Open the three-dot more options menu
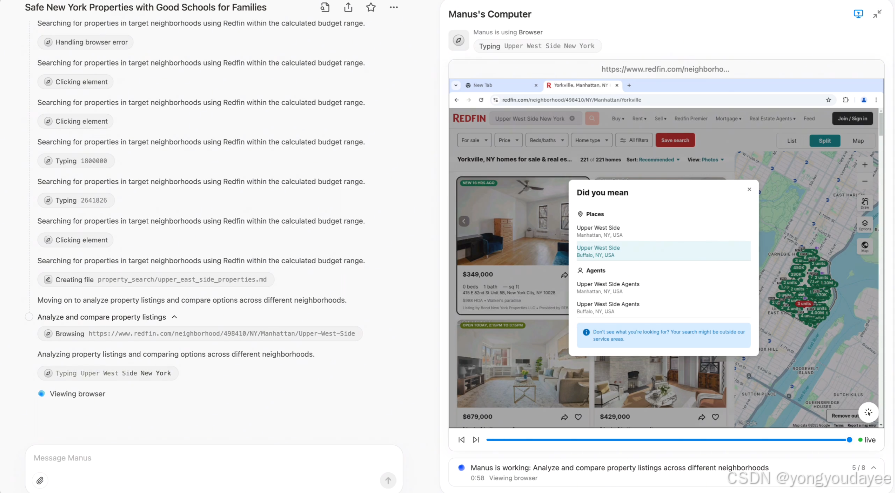Viewport: 895px width, 493px height. 394,7
